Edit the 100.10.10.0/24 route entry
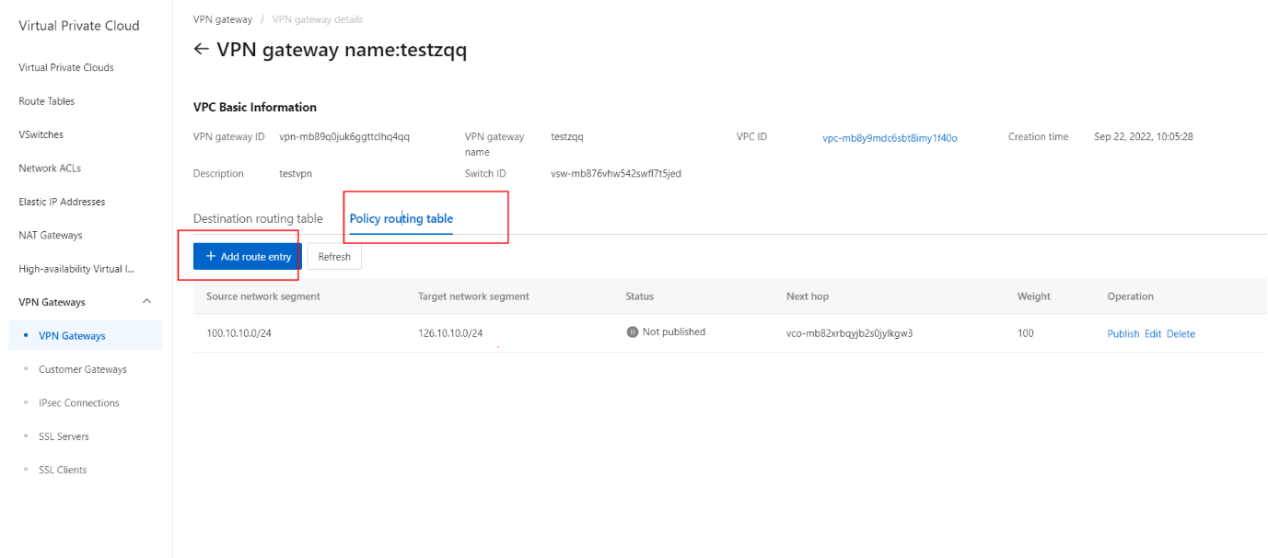 point(1153,334)
